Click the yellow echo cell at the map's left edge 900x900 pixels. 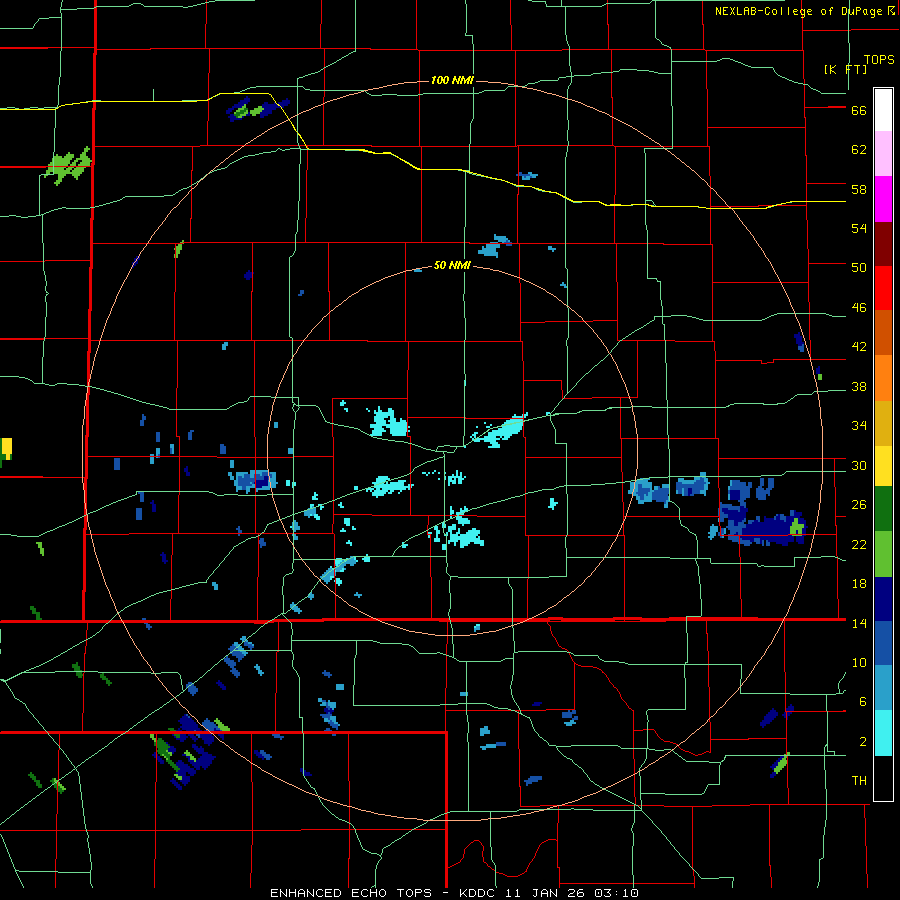(6, 448)
